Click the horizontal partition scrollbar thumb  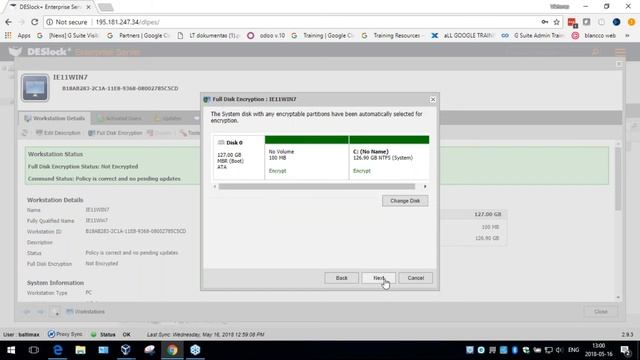(317, 187)
